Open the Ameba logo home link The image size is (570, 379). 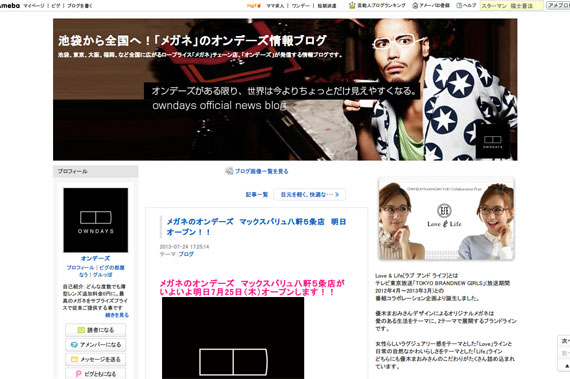pos(9,5)
